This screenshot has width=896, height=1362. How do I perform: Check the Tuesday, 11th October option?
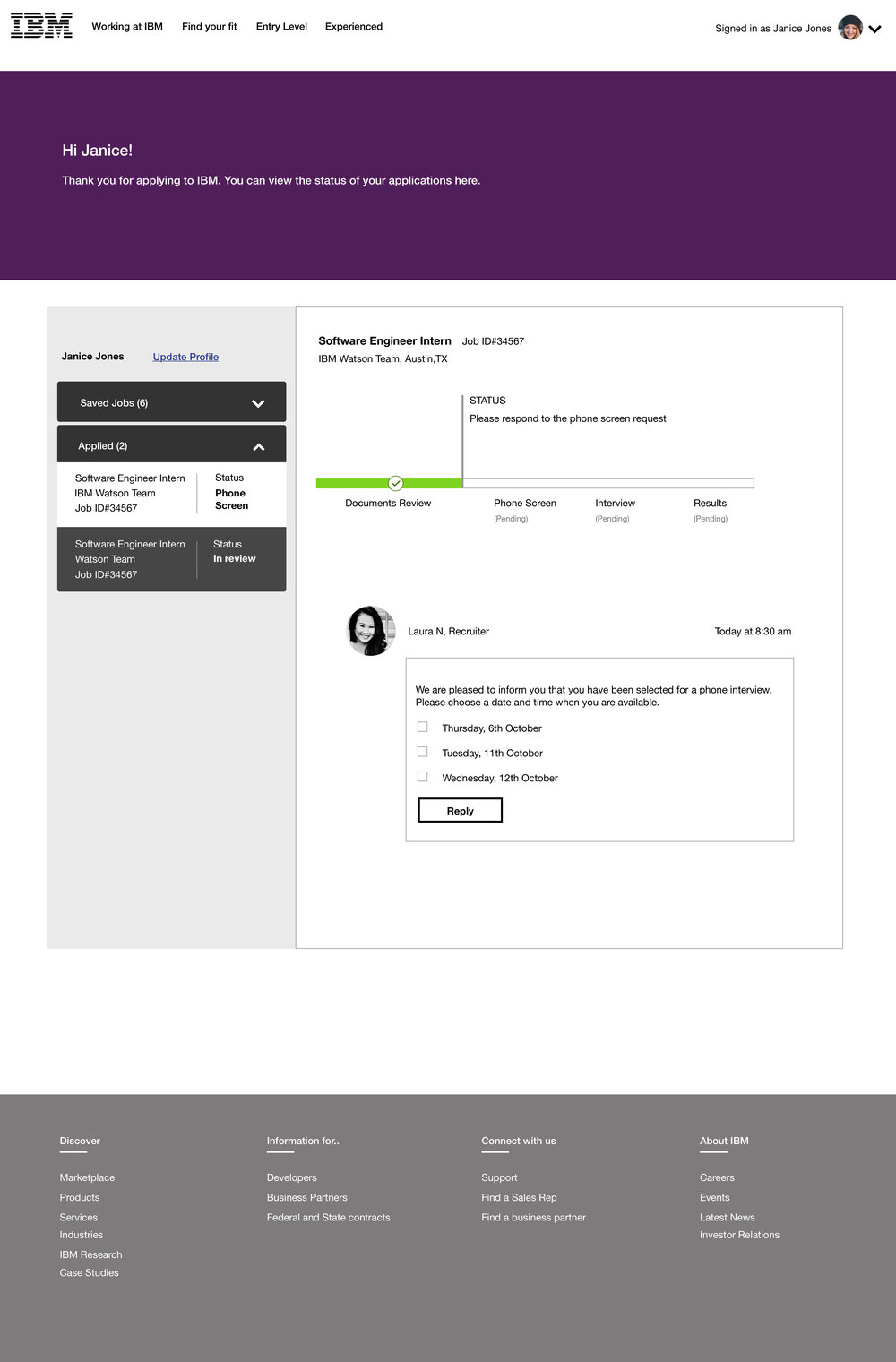pos(423,753)
